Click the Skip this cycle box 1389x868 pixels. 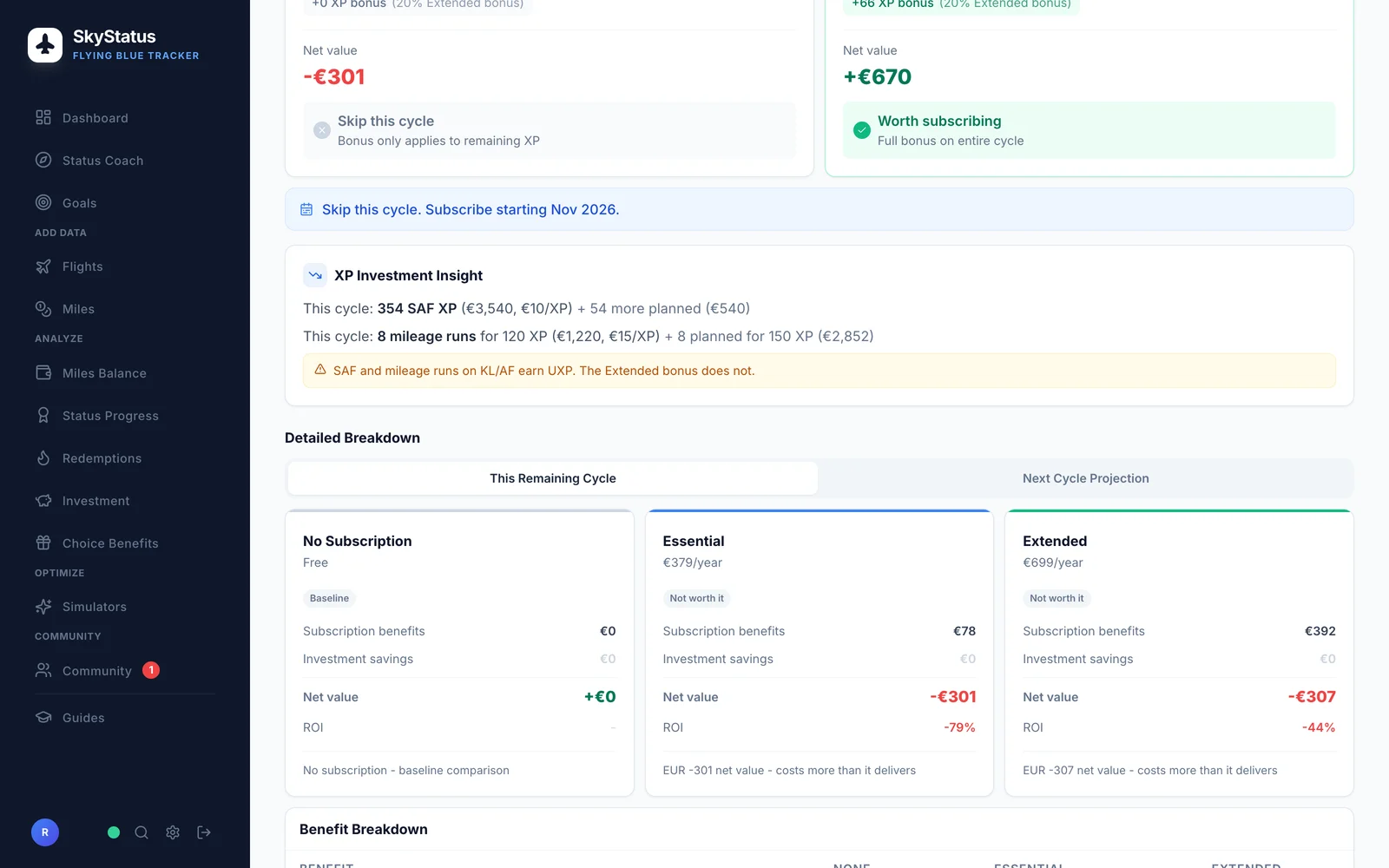[550, 130]
